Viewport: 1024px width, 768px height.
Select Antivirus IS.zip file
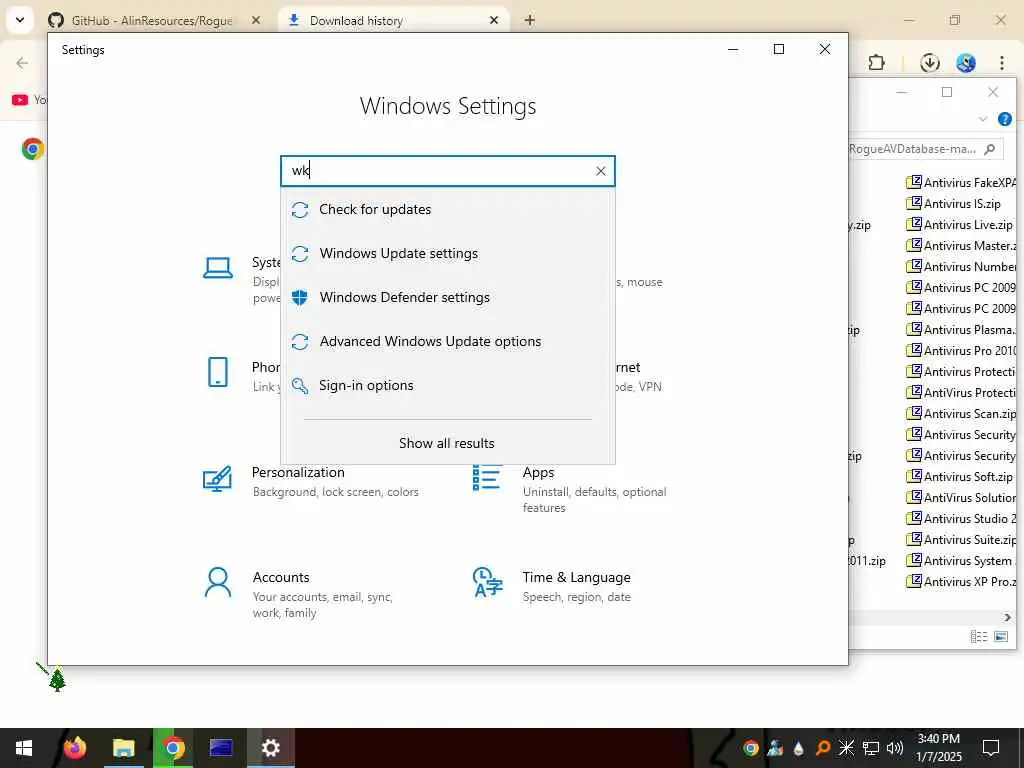coord(953,204)
